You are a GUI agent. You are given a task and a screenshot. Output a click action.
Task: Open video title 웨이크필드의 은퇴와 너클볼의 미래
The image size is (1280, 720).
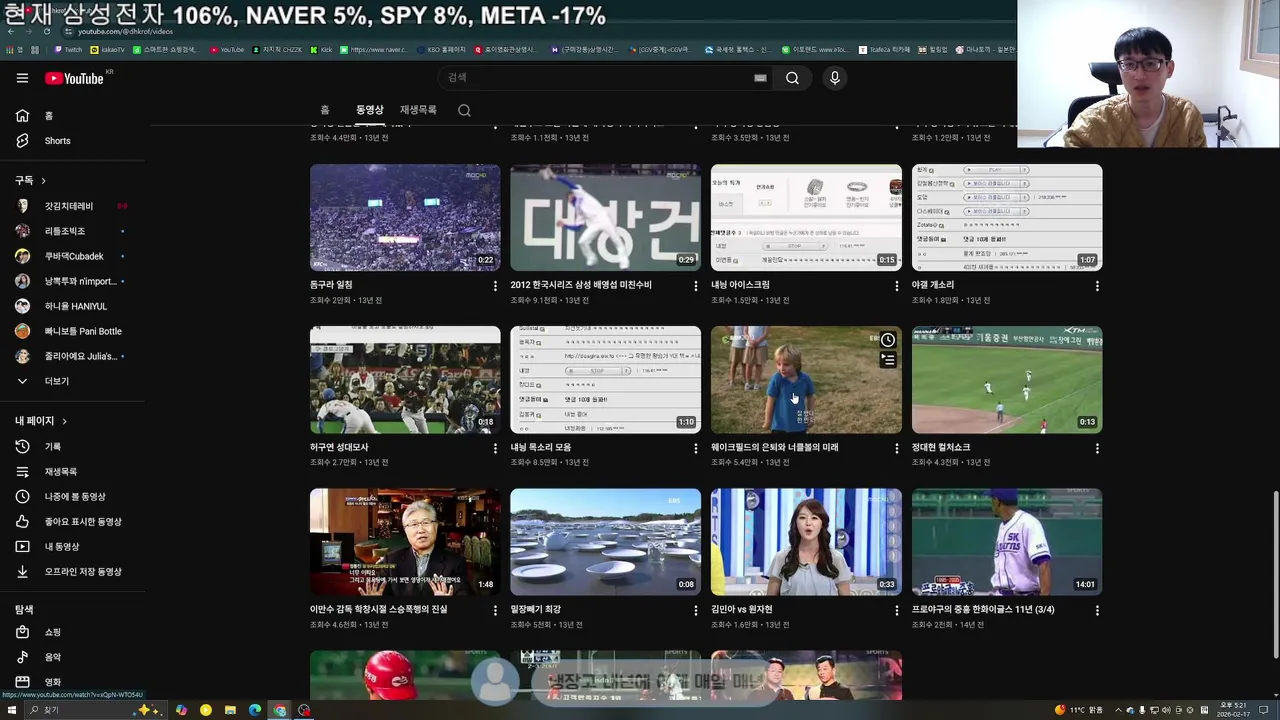775,448
